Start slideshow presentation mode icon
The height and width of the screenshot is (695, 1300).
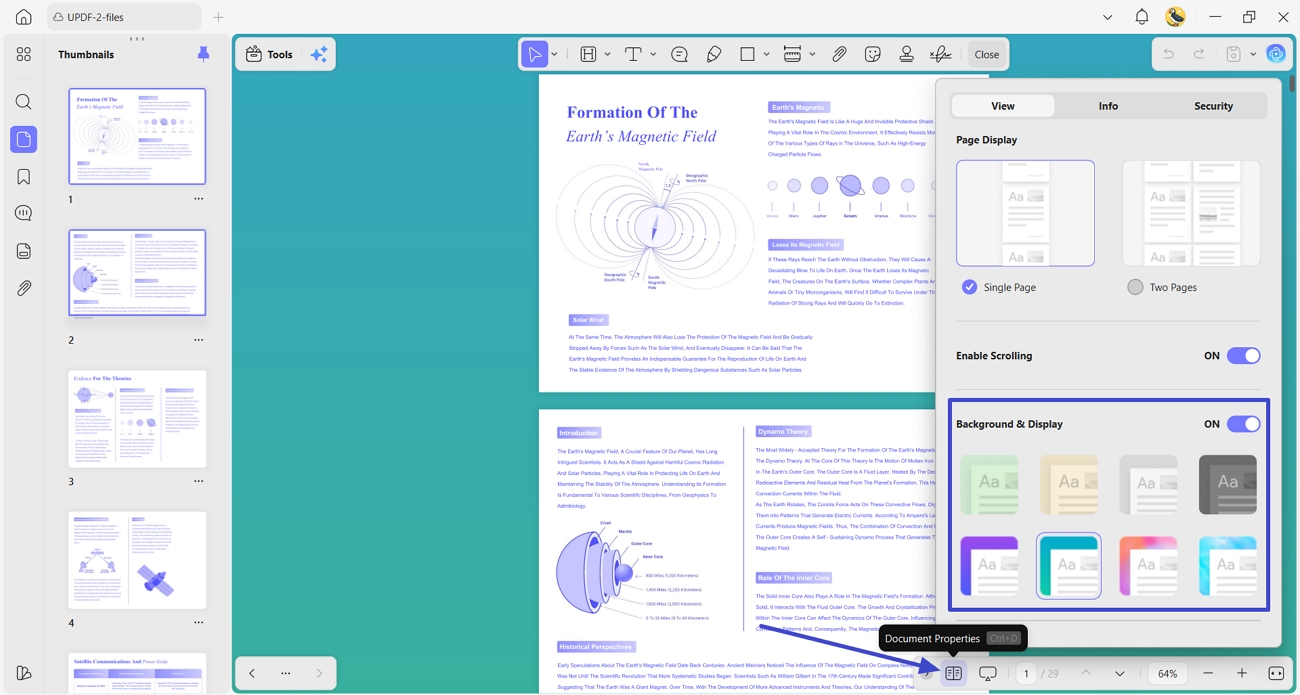[988, 674]
